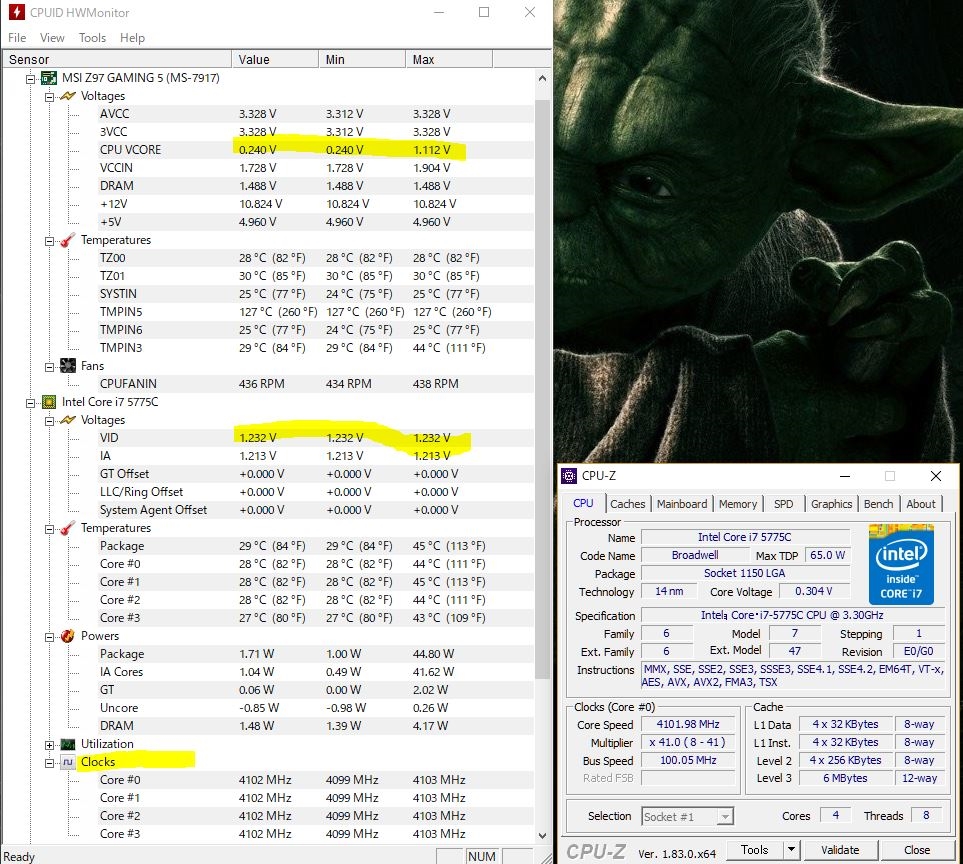Image resolution: width=963 pixels, height=864 pixels.
Task: Click the Close button in CPU-Z
Action: point(917,850)
